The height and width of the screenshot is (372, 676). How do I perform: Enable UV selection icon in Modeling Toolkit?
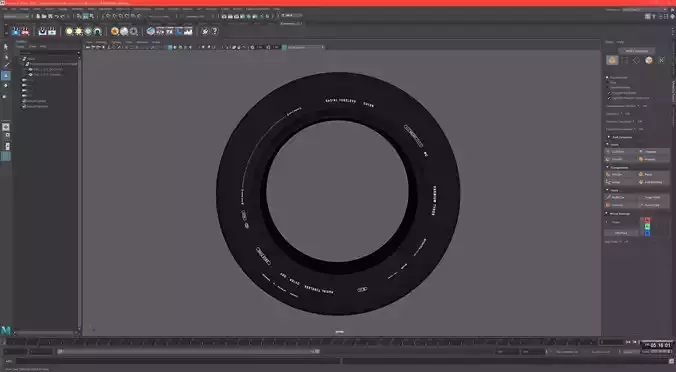(x=662, y=60)
